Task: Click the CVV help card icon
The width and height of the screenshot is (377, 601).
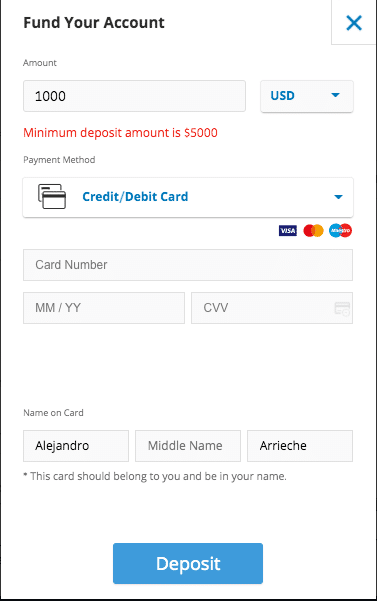Action: [x=342, y=308]
